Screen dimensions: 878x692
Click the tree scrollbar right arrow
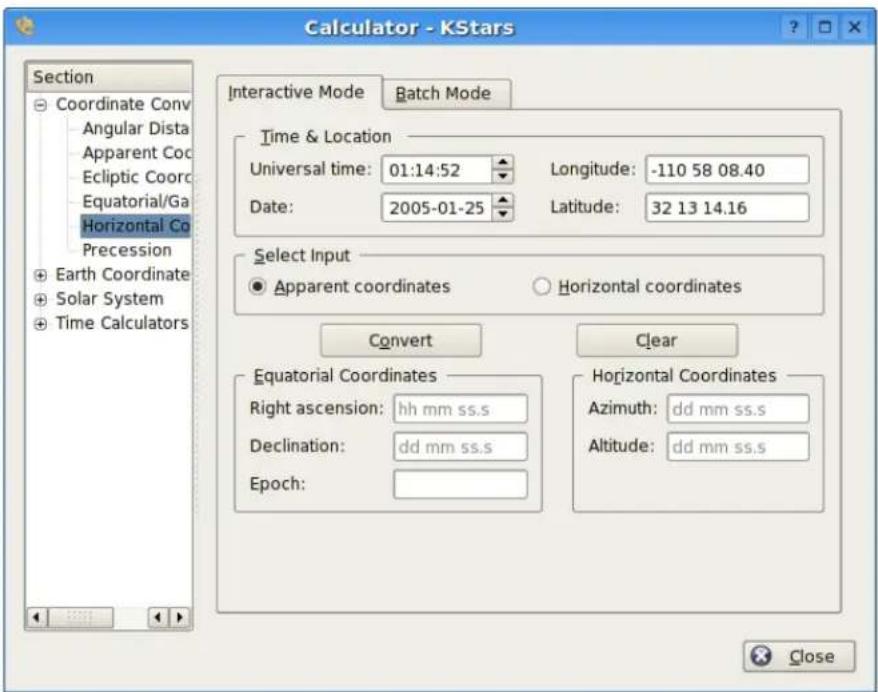(180, 618)
